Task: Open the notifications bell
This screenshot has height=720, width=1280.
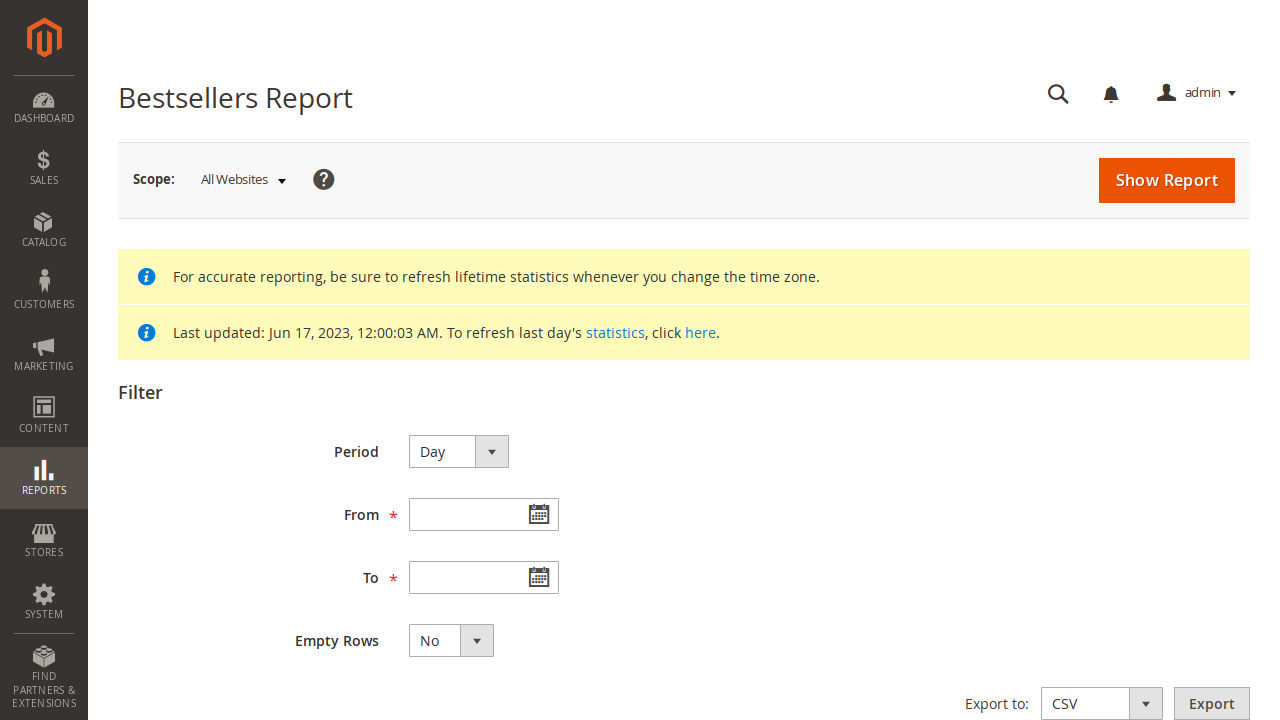Action: pos(1111,94)
